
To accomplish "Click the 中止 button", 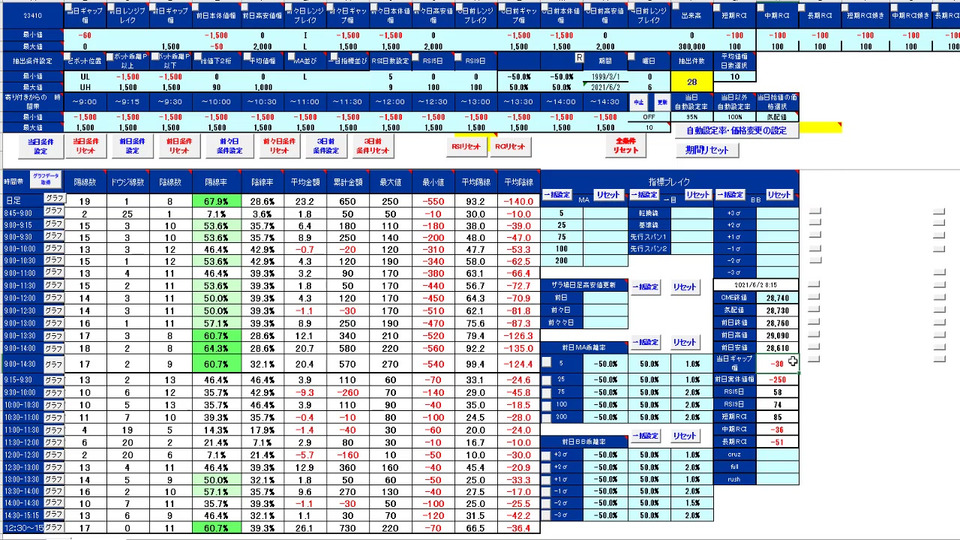I will (639, 103).
